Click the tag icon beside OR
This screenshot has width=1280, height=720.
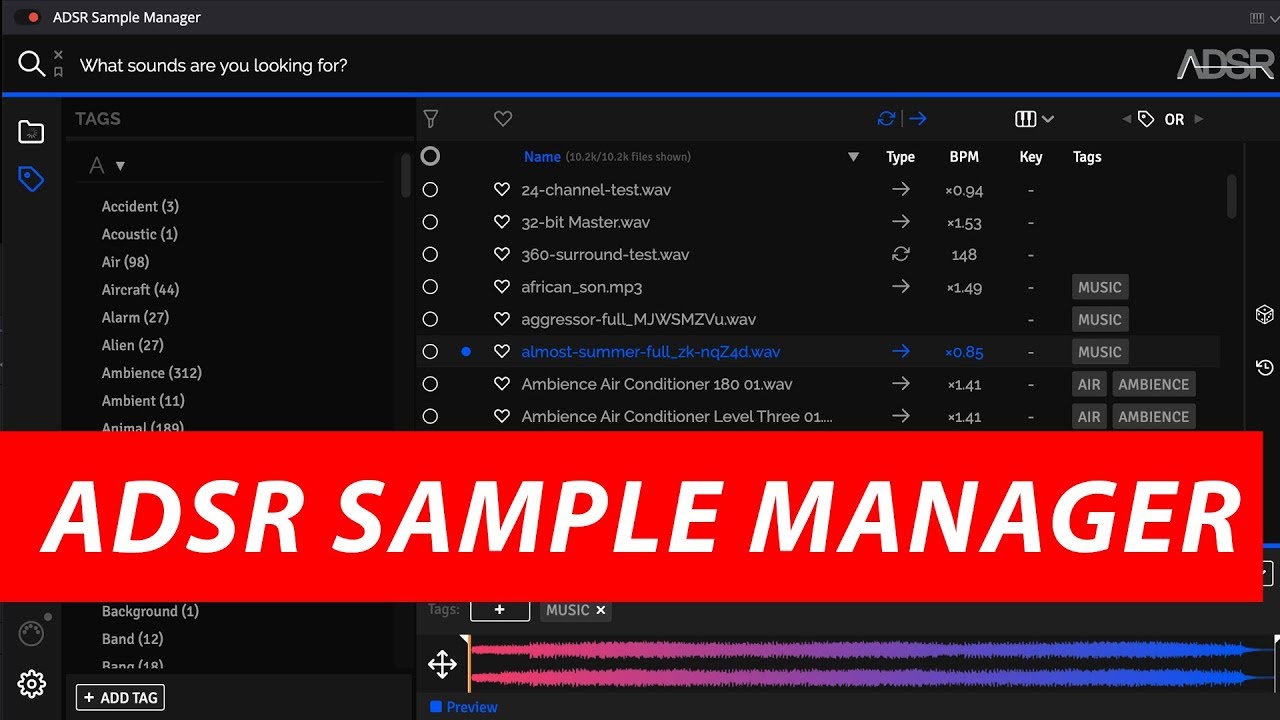[1146, 119]
